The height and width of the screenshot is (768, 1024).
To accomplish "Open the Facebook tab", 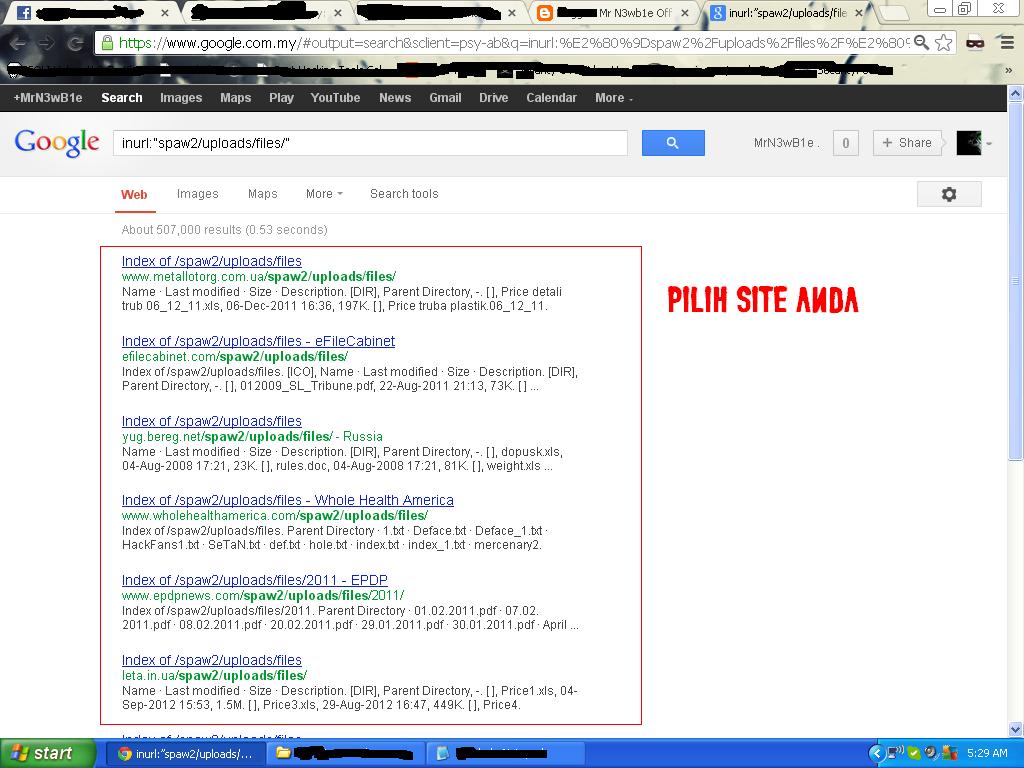I will (x=88, y=12).
